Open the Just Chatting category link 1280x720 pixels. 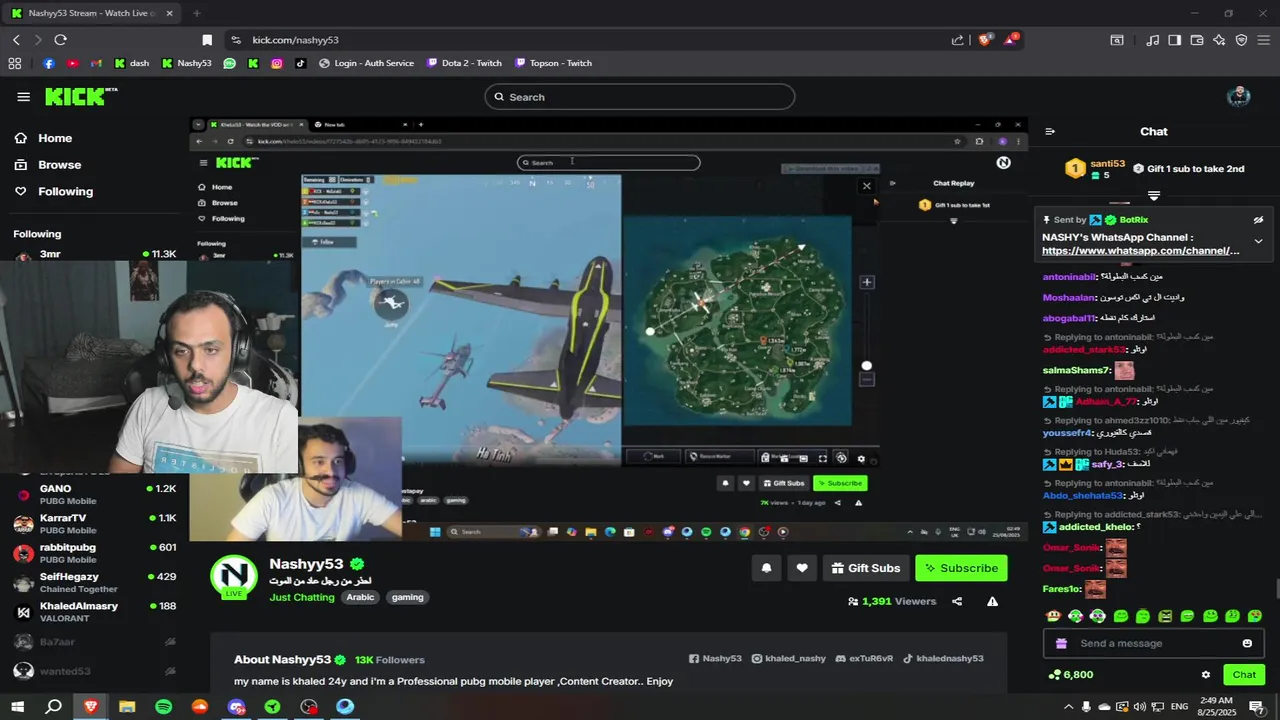(302, 597)
